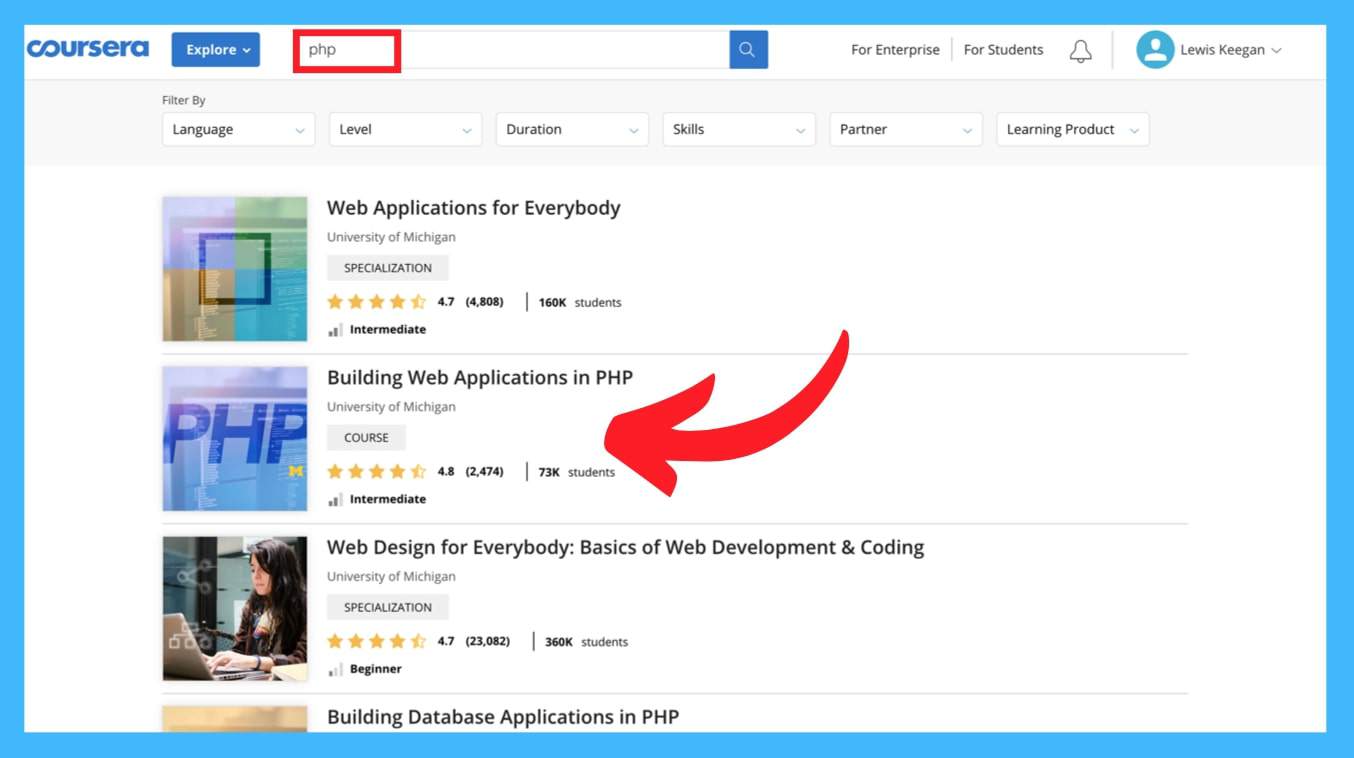Click level bars icon for Building Web Applications
The image size is (1354, 758).
tap(335, 499)
